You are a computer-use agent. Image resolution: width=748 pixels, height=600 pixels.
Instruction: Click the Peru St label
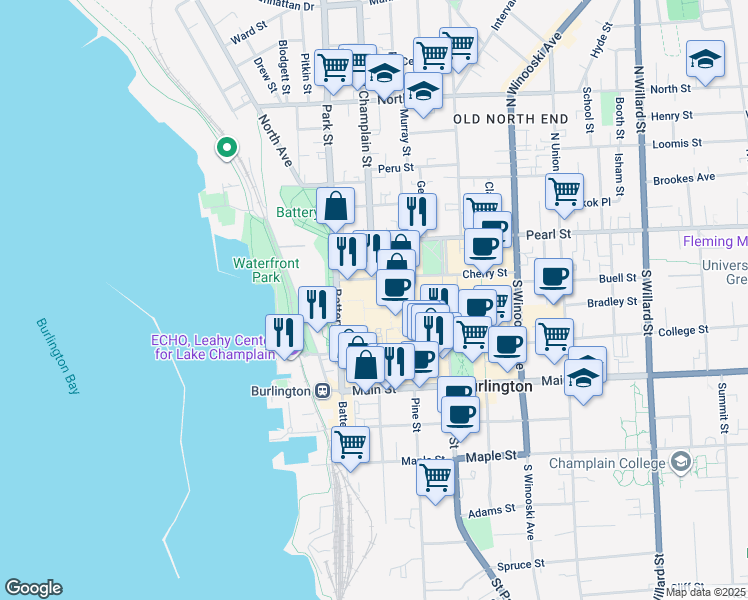(396, 168)
